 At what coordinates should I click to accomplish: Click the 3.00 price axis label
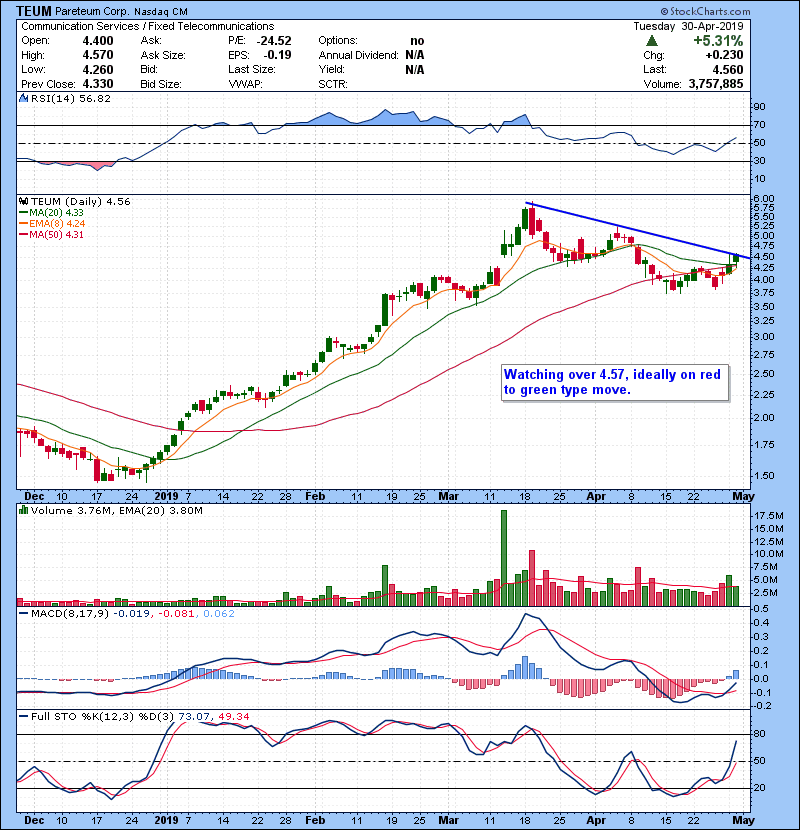[x=763, y=337]
